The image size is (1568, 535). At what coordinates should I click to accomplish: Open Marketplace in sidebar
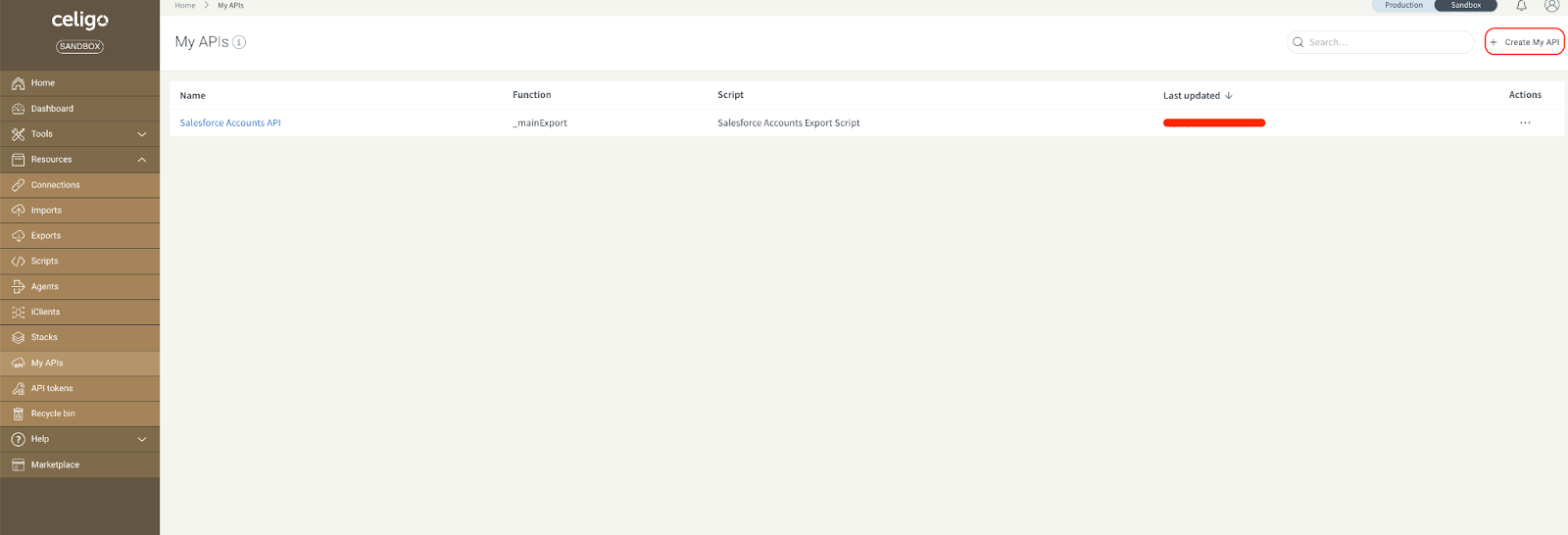pyautogui.click(x=79, y=465)
